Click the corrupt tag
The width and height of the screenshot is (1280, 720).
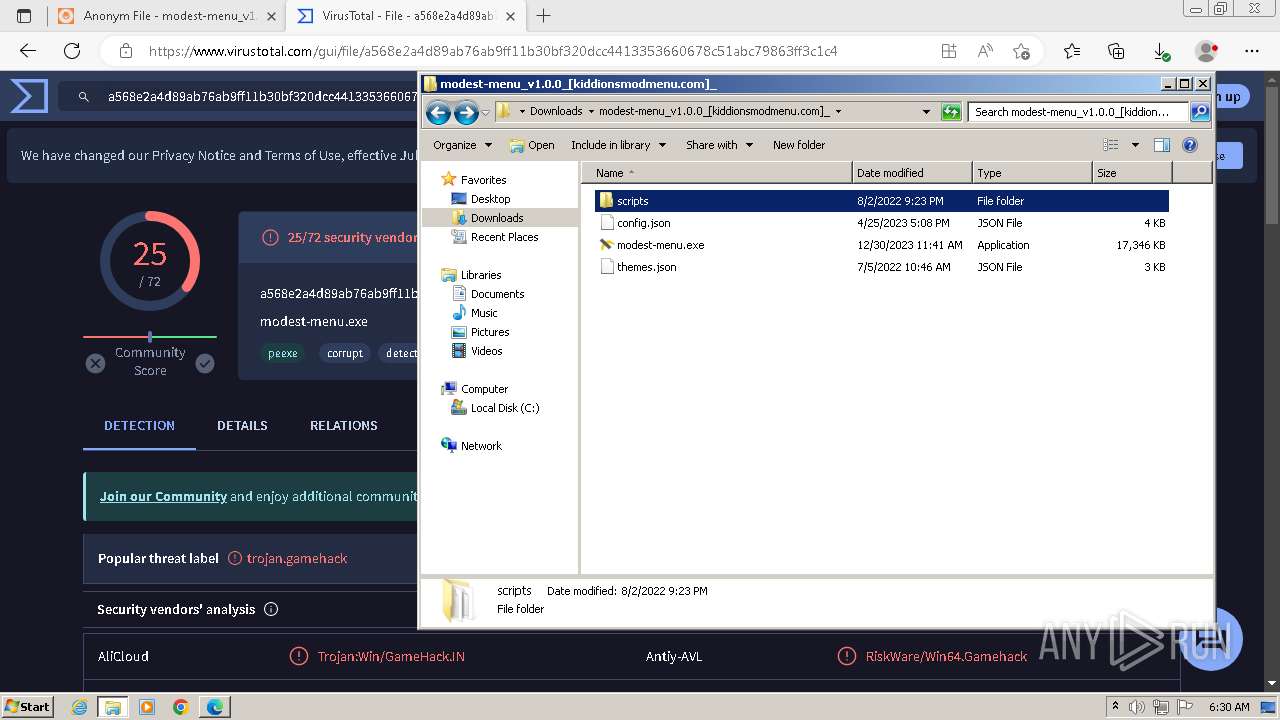click(345, 353)
